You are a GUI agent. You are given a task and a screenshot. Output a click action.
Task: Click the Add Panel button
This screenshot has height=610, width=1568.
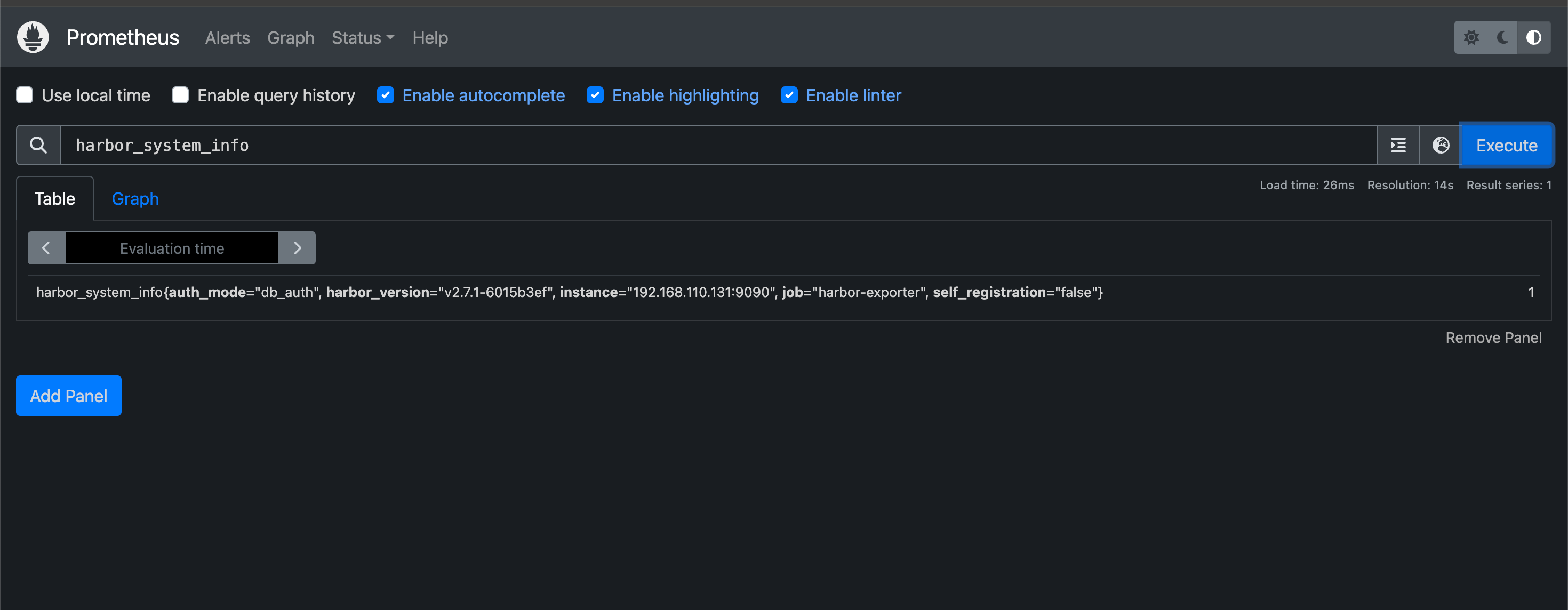[x=68, y=396]
